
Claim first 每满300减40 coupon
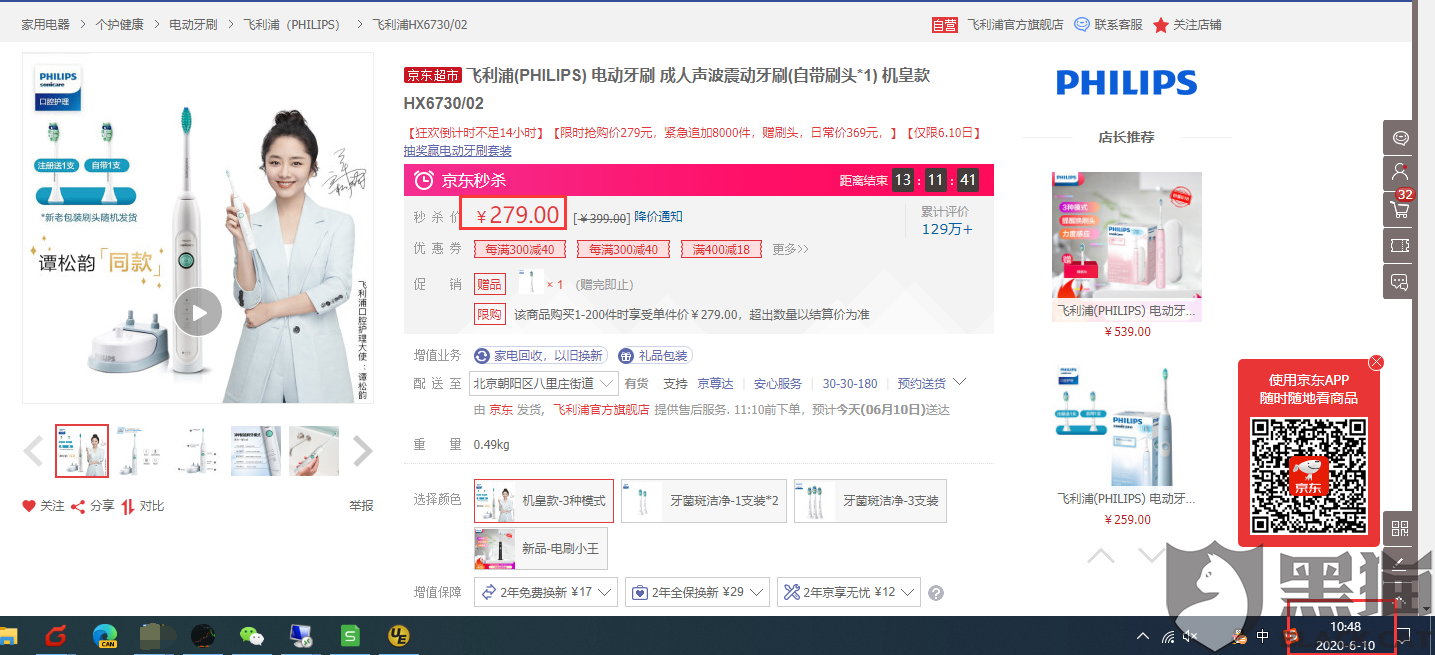point(520,249)
